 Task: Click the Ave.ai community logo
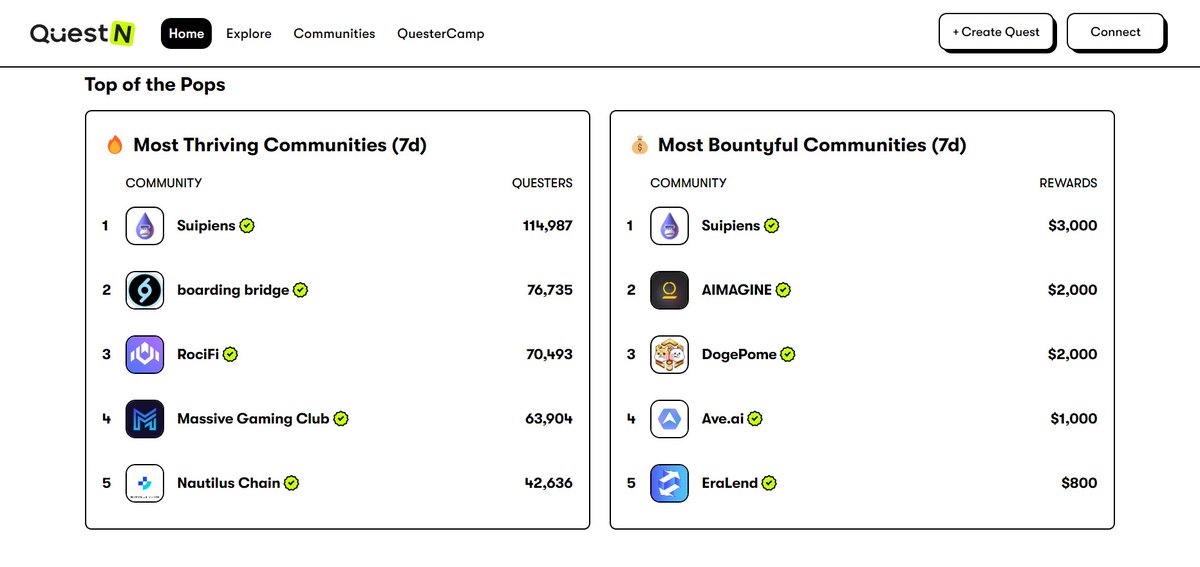click(x=670, y=419)
